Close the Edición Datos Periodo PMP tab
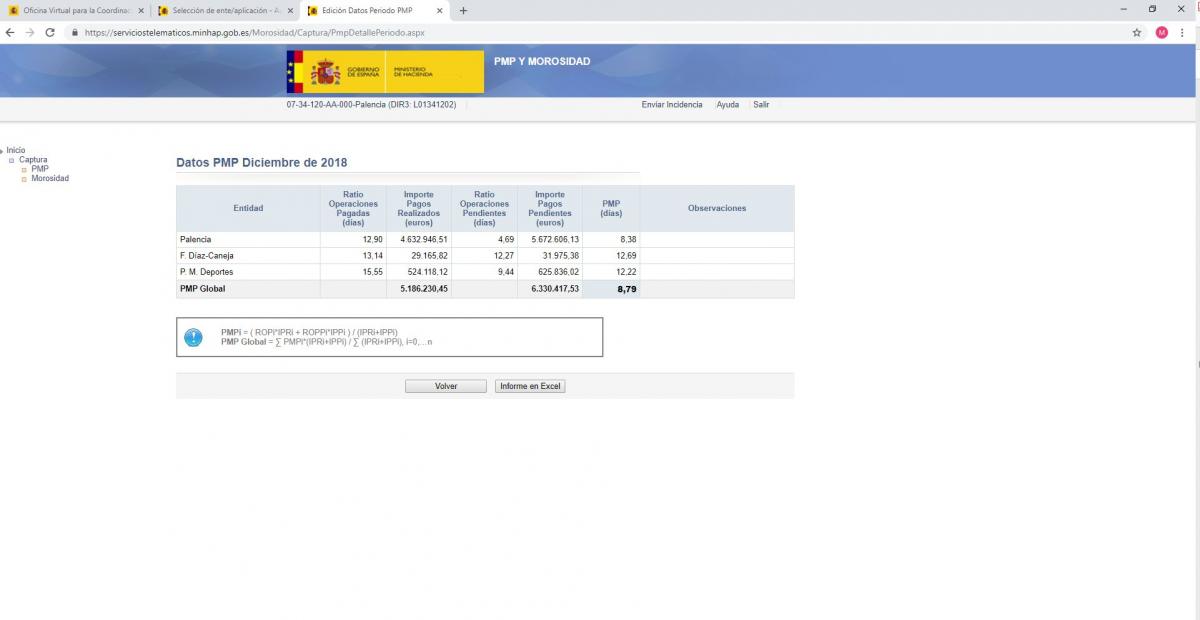Image resolution: width=1200 pixels, height=620 pixels. 440,10
